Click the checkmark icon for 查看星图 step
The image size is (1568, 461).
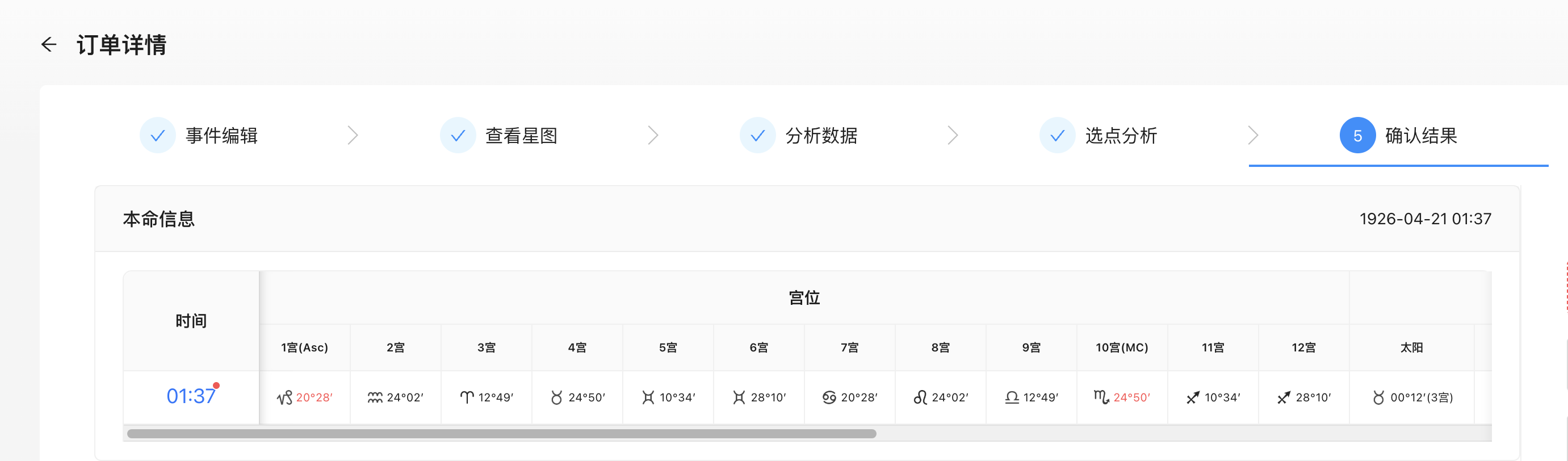coord(458,135)
